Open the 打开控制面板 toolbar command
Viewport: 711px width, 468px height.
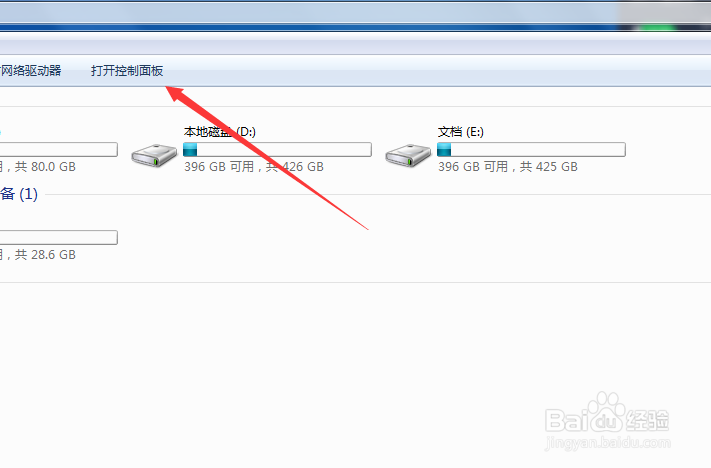(127, 71)
